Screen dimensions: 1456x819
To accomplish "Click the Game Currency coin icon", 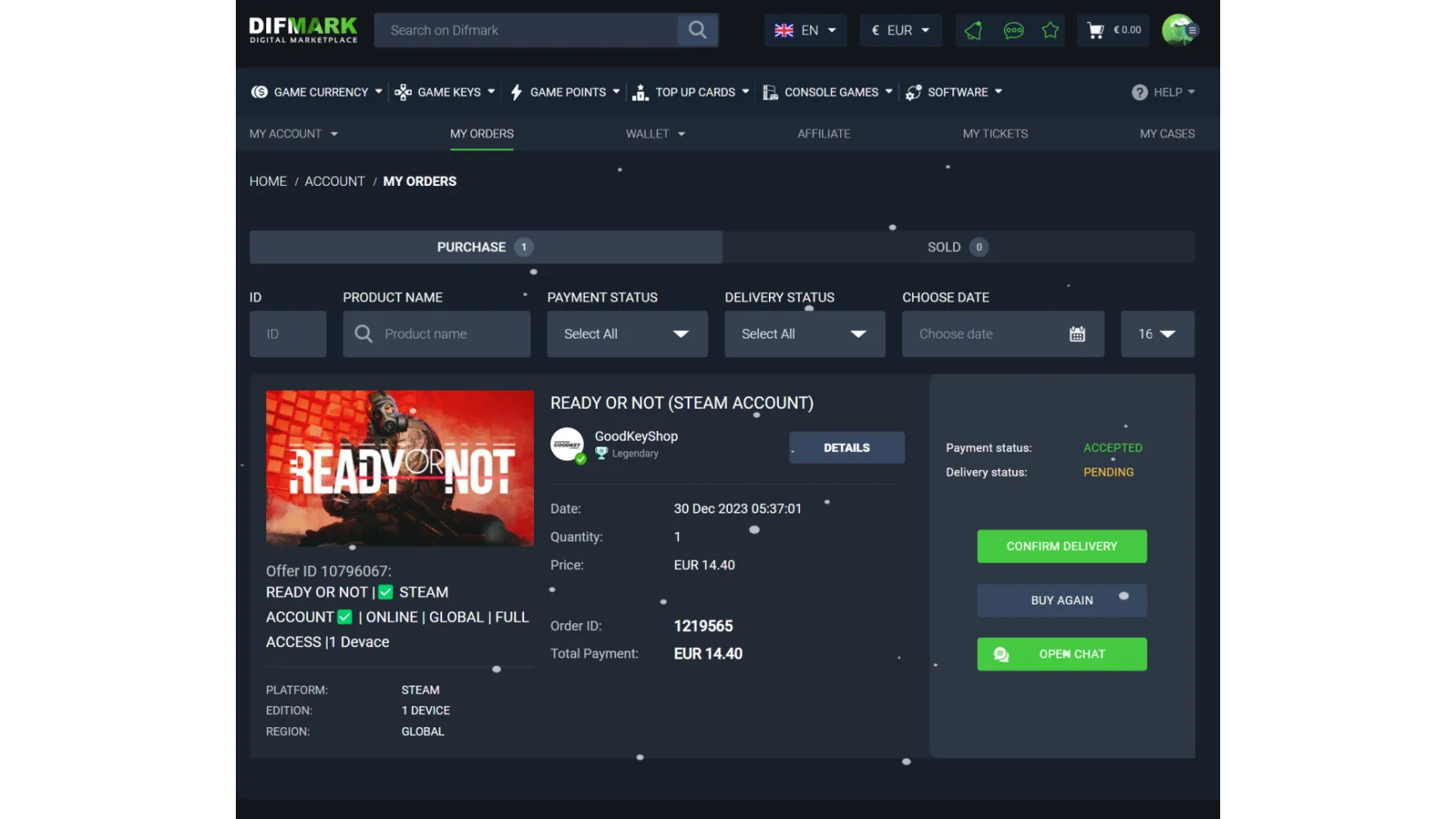I will [260, 92].
